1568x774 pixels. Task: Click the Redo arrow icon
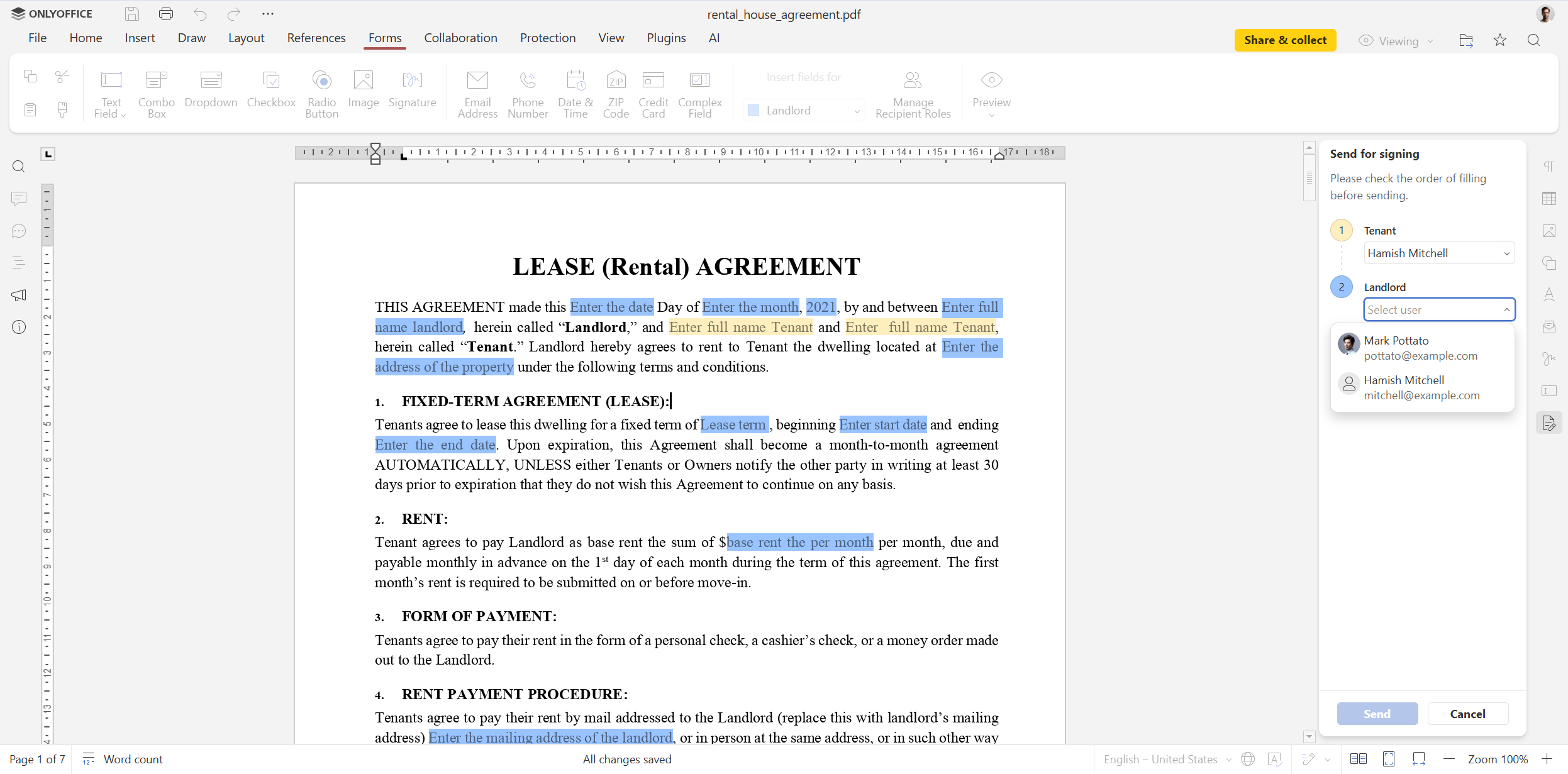tap(234, 14)
